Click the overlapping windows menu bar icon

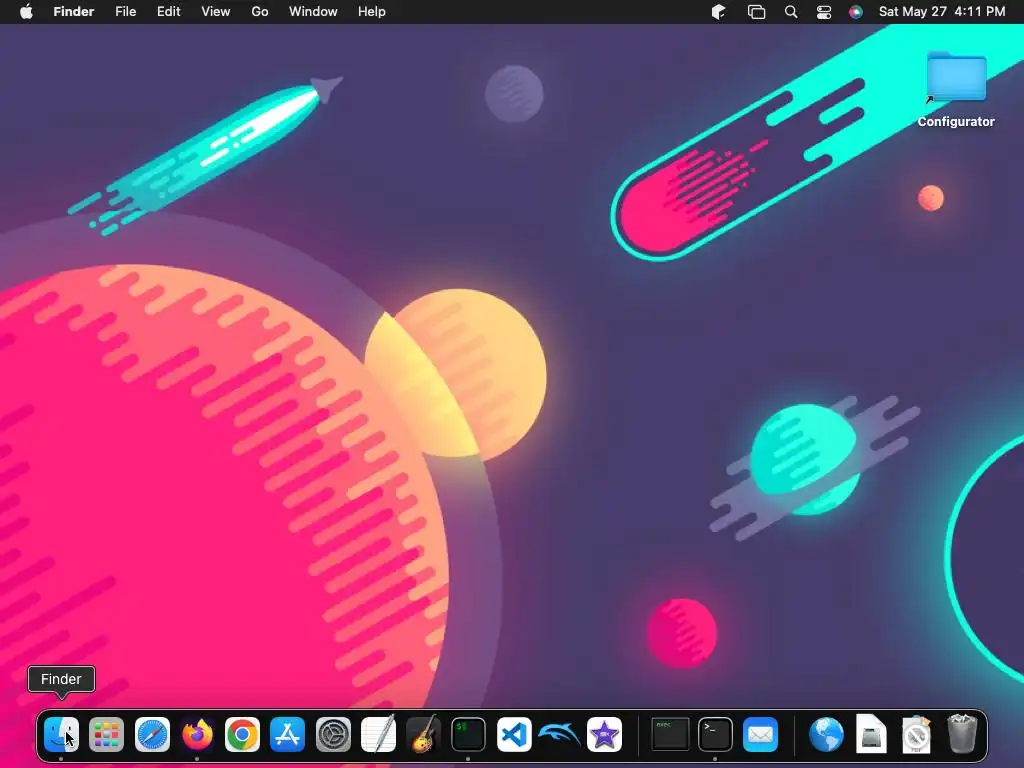tap(756, 12)
